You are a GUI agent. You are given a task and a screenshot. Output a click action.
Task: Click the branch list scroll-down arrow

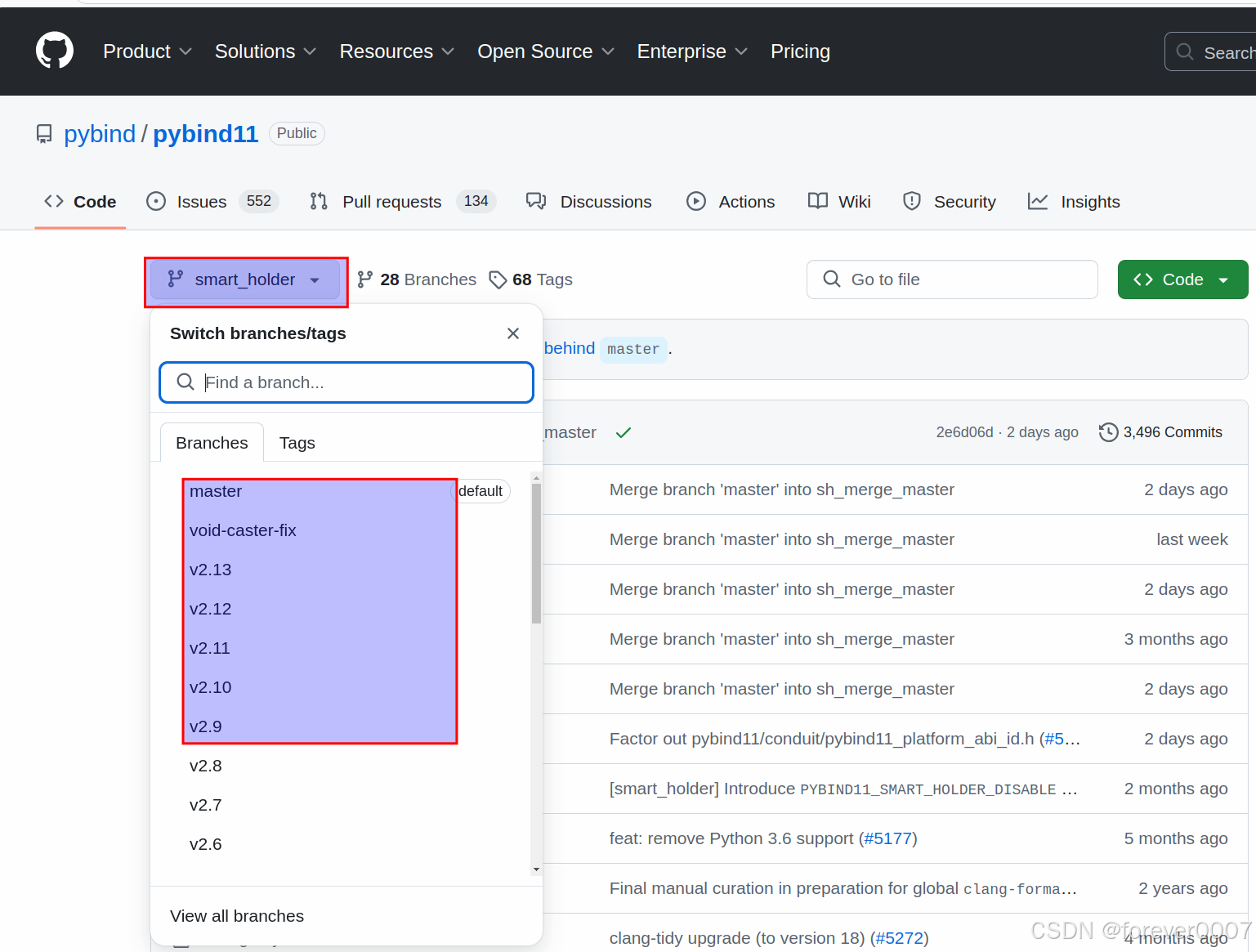[x=536, y=869]
